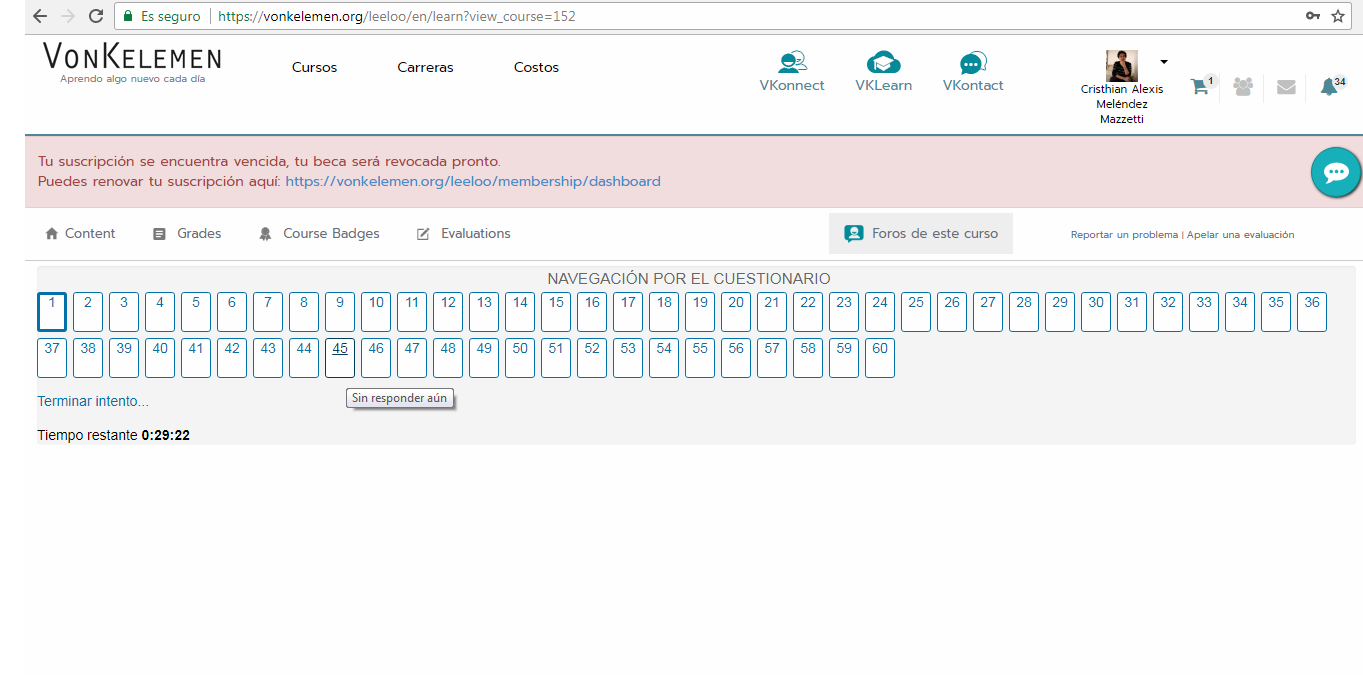Open the VKontact chat icon
The image size is (1363, 695).
(972, 63)
